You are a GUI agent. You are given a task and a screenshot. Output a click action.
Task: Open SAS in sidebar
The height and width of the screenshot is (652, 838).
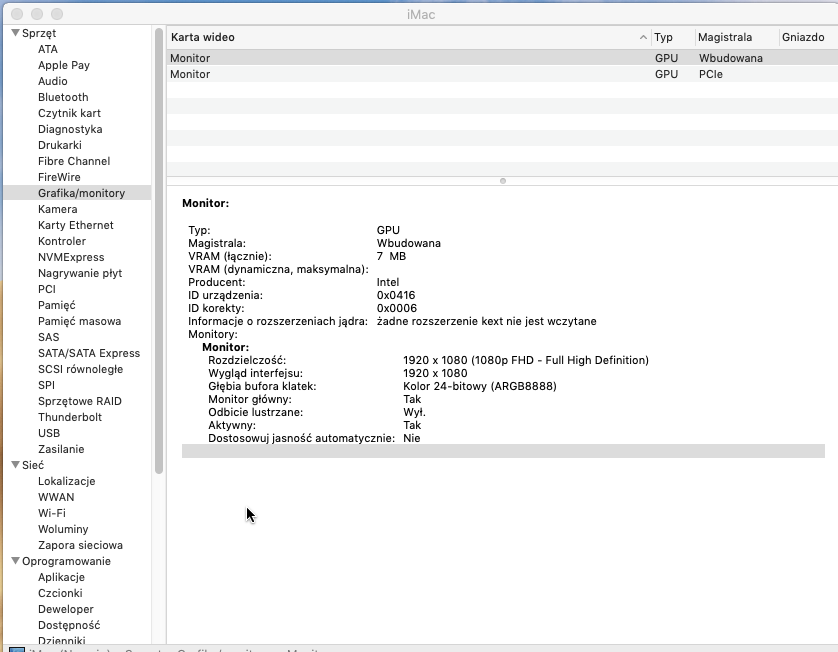[x=48, y=338]
